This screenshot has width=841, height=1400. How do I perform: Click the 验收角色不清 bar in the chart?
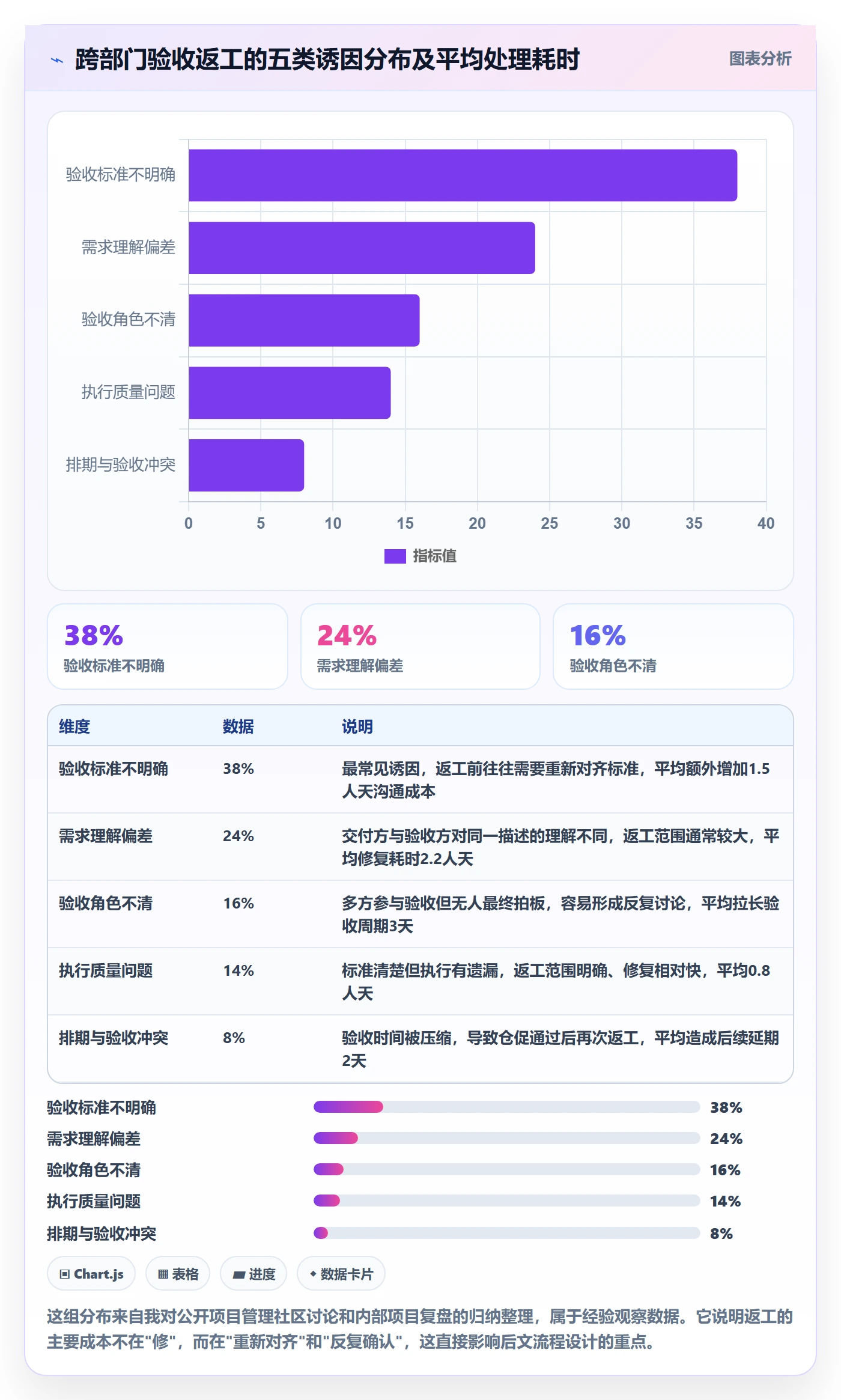point(304,320)
